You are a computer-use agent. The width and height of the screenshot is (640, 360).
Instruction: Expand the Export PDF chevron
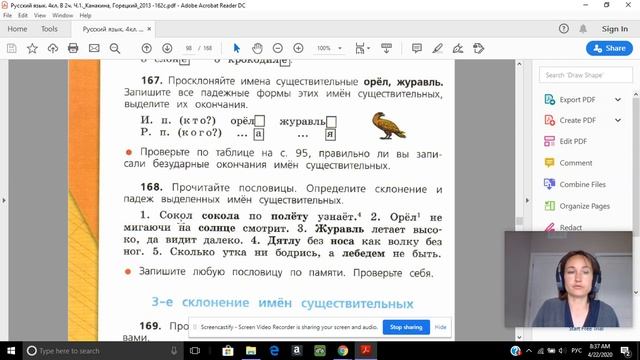coord(618,100)
